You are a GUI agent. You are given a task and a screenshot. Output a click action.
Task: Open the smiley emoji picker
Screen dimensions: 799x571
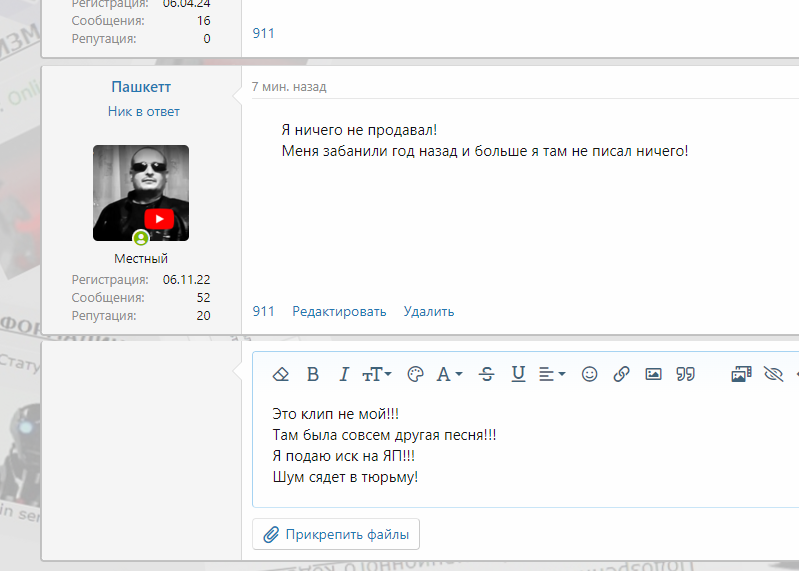click(590, 374)
